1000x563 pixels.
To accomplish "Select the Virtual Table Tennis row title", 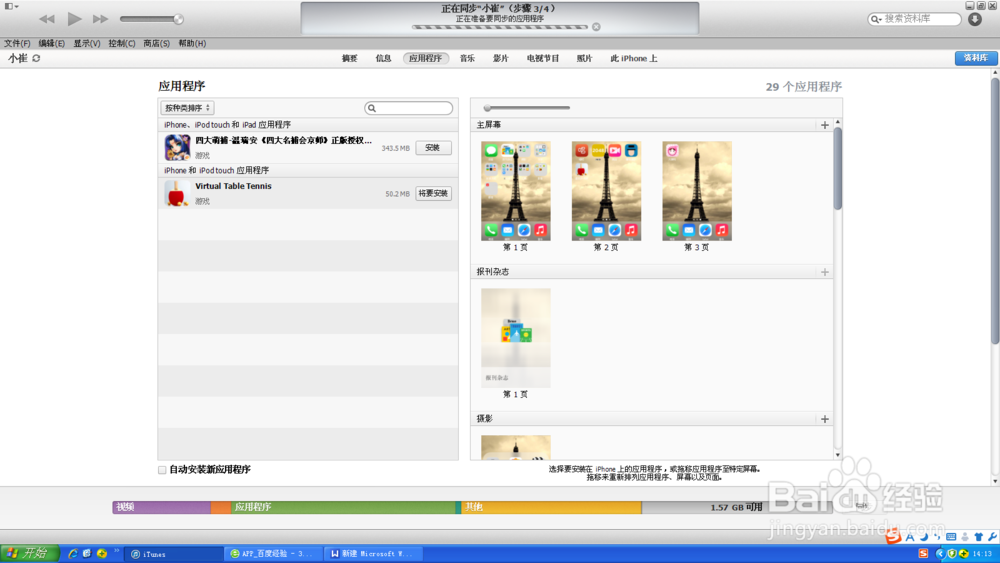I will pyautogui.click(x=233, y=186).
